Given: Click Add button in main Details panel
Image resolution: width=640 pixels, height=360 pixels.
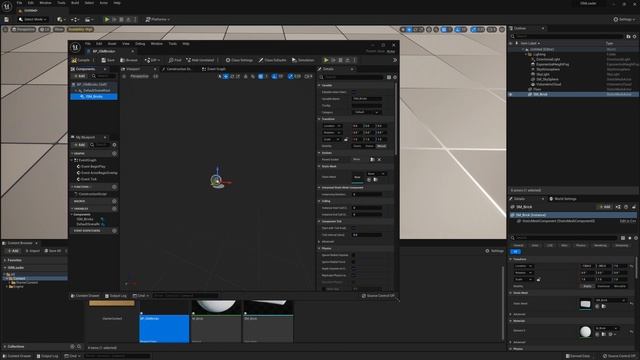Looking at the screenshot, I should 604,207.
